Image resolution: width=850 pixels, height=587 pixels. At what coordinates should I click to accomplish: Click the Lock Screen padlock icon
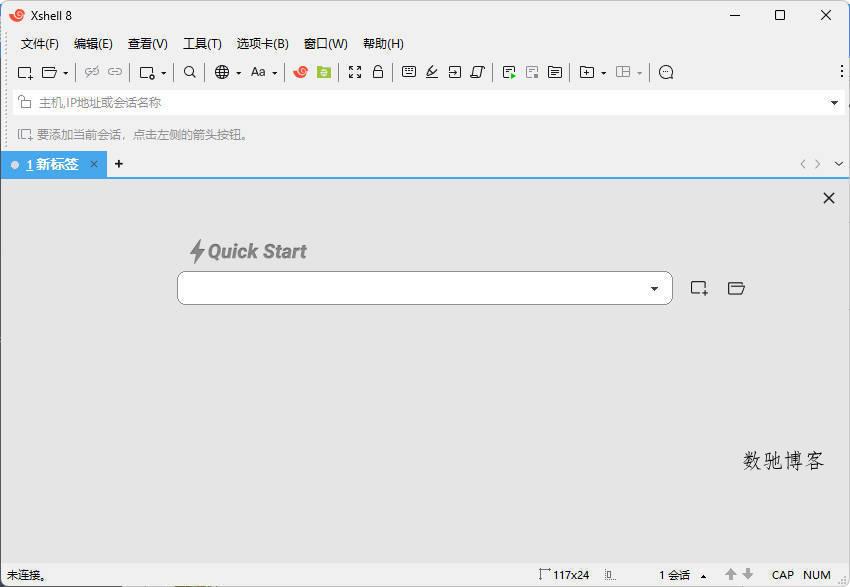(x=378, y=72)
